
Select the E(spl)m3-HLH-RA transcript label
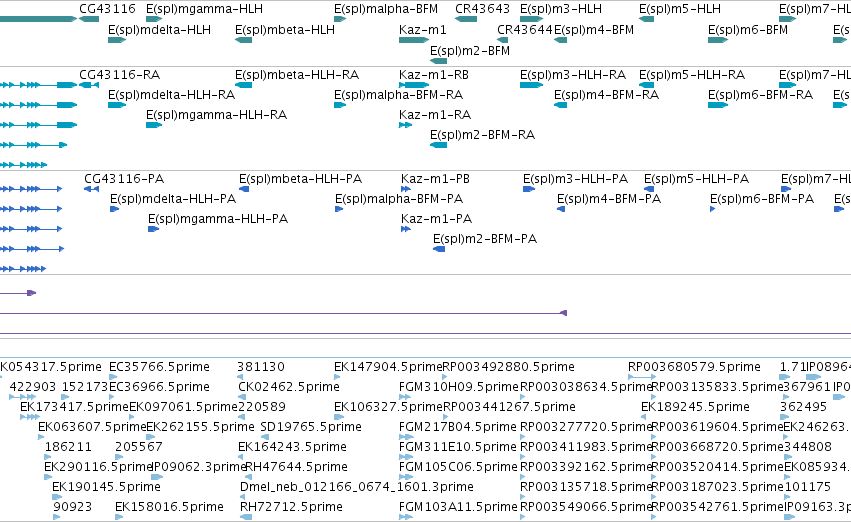[x=573, y=75]
